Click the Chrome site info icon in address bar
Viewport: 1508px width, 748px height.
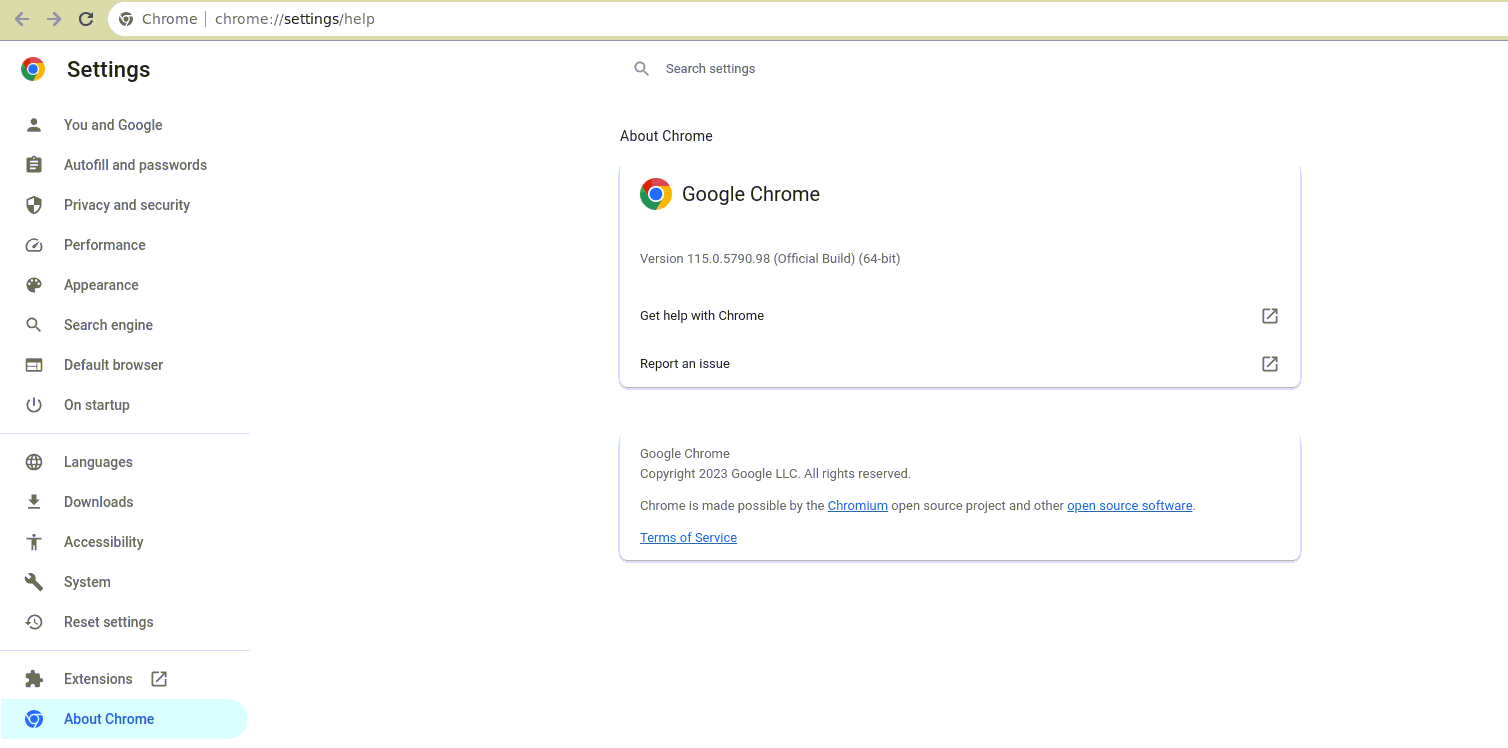(126, 19)
